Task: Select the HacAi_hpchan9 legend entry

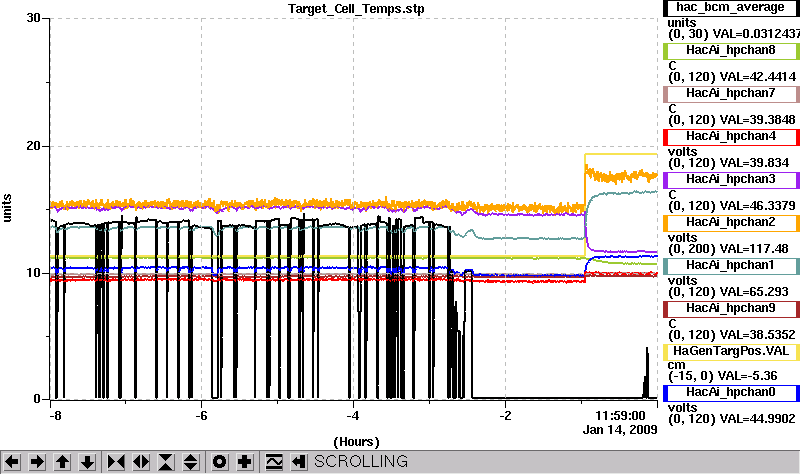Action: click(x=731, y=309)
